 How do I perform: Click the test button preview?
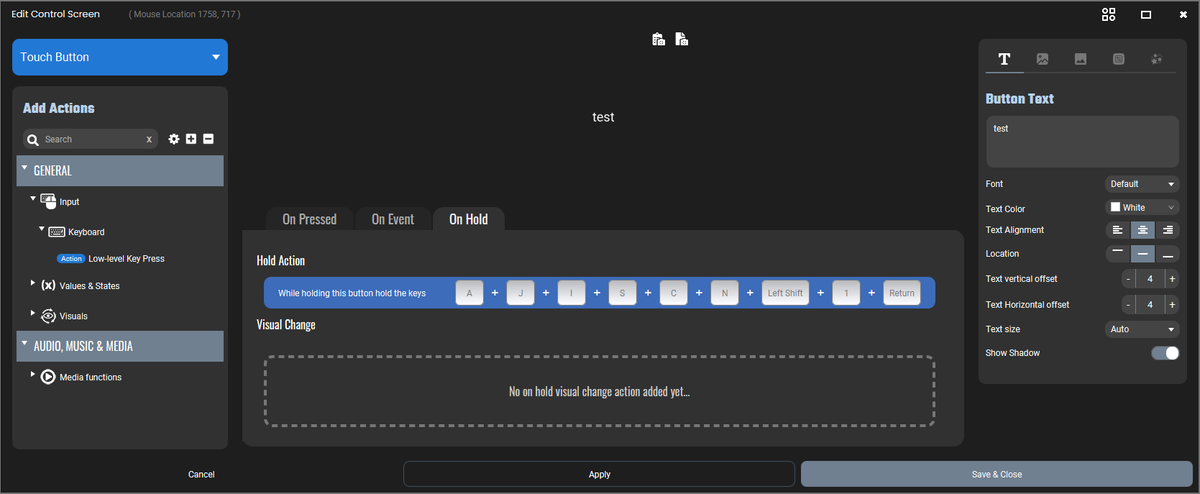click(x=603, y=117)
